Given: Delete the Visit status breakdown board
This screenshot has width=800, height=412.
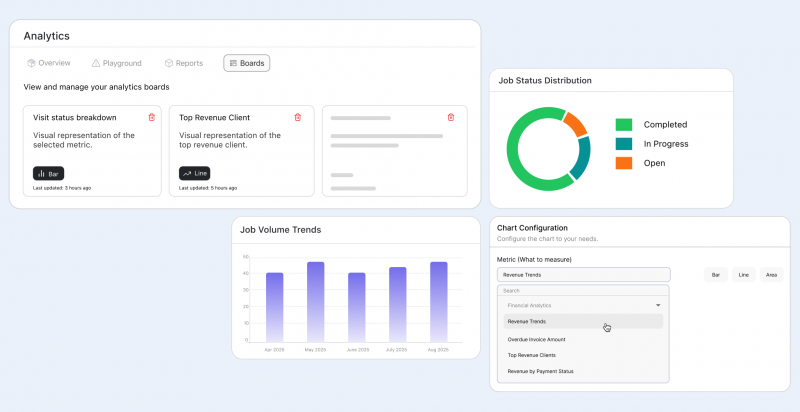Looking at the screenshot, I should pyautogui.click(x=151, y=117).
